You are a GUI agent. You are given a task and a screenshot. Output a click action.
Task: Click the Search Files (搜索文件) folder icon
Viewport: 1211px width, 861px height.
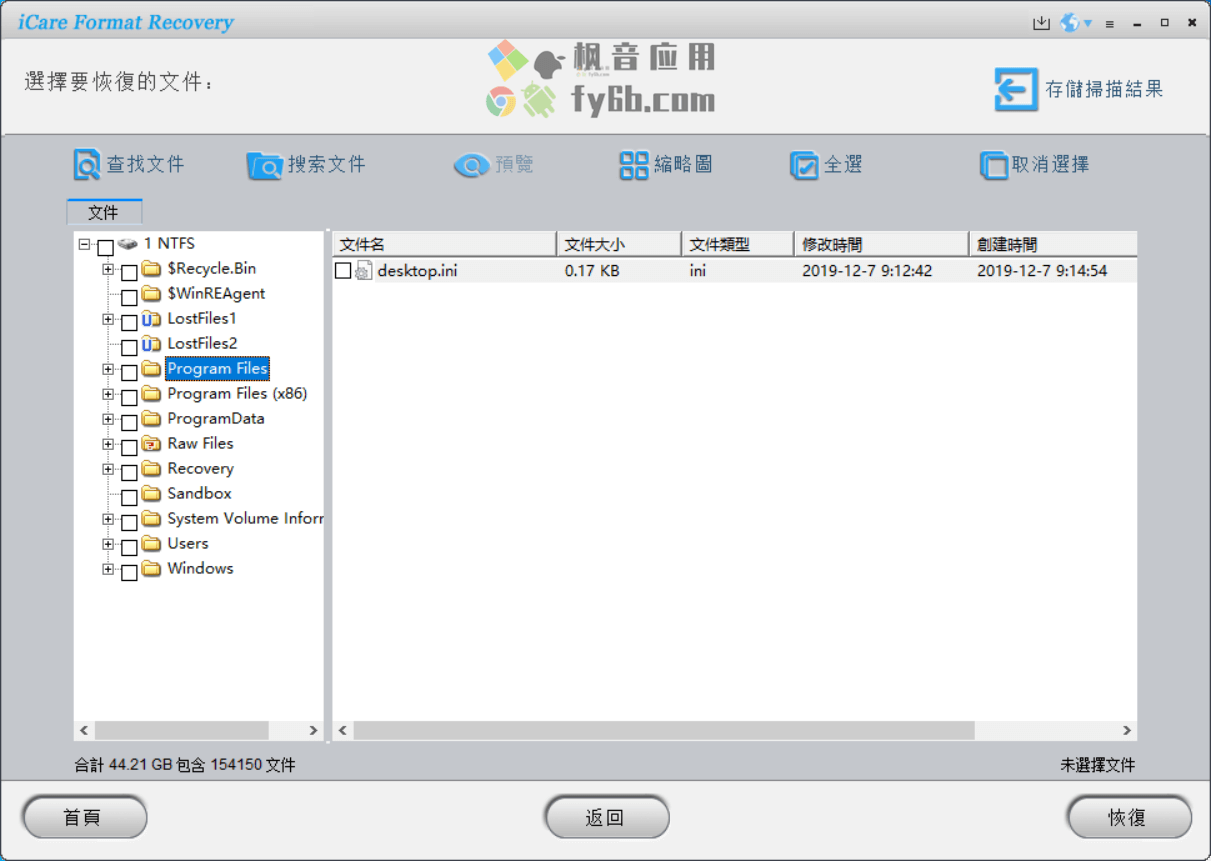[265, 165]
